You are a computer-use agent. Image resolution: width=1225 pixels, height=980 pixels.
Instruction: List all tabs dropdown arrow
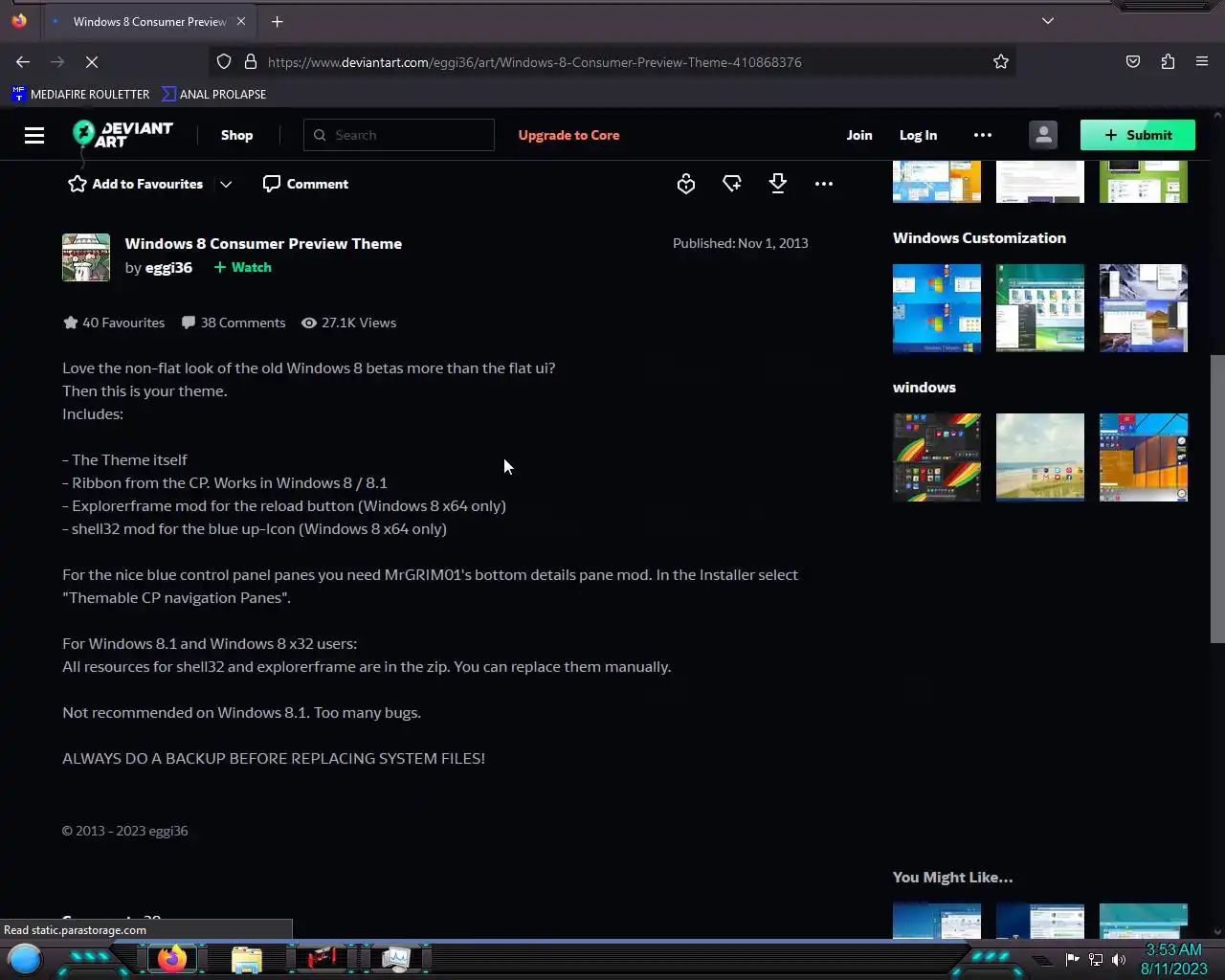[x=1048, y=21]
